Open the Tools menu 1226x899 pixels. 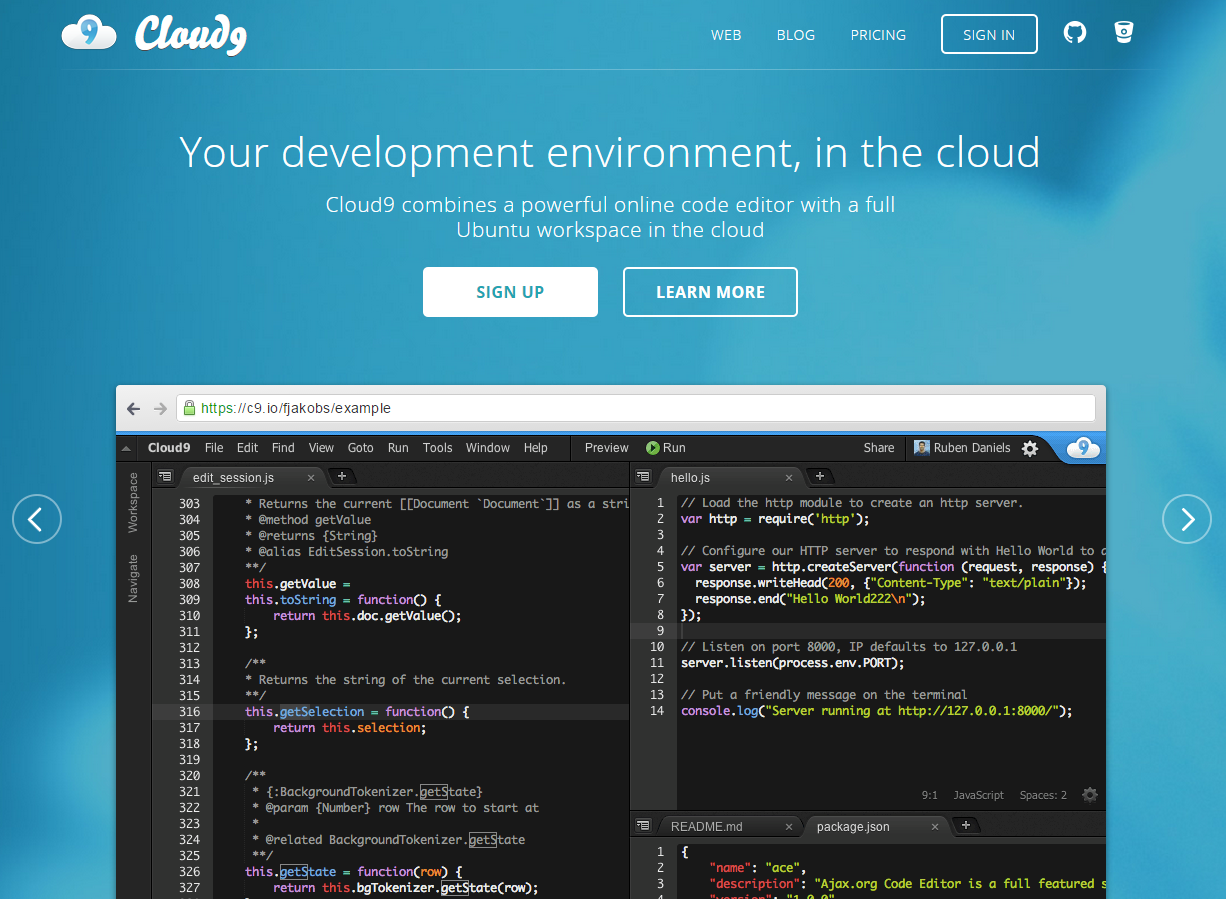click(x=437, y=448)
